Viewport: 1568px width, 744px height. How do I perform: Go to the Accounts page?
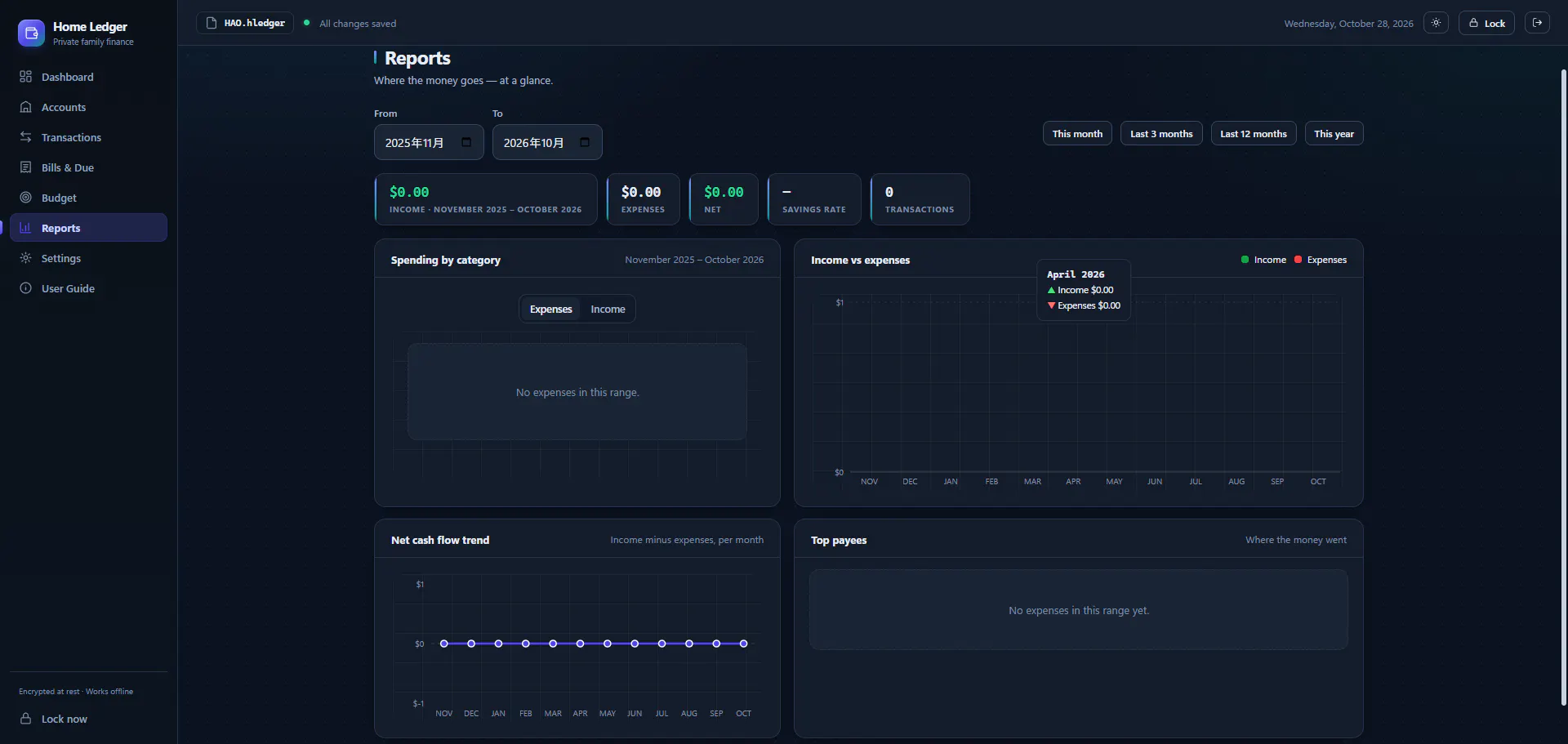[88, 107]
